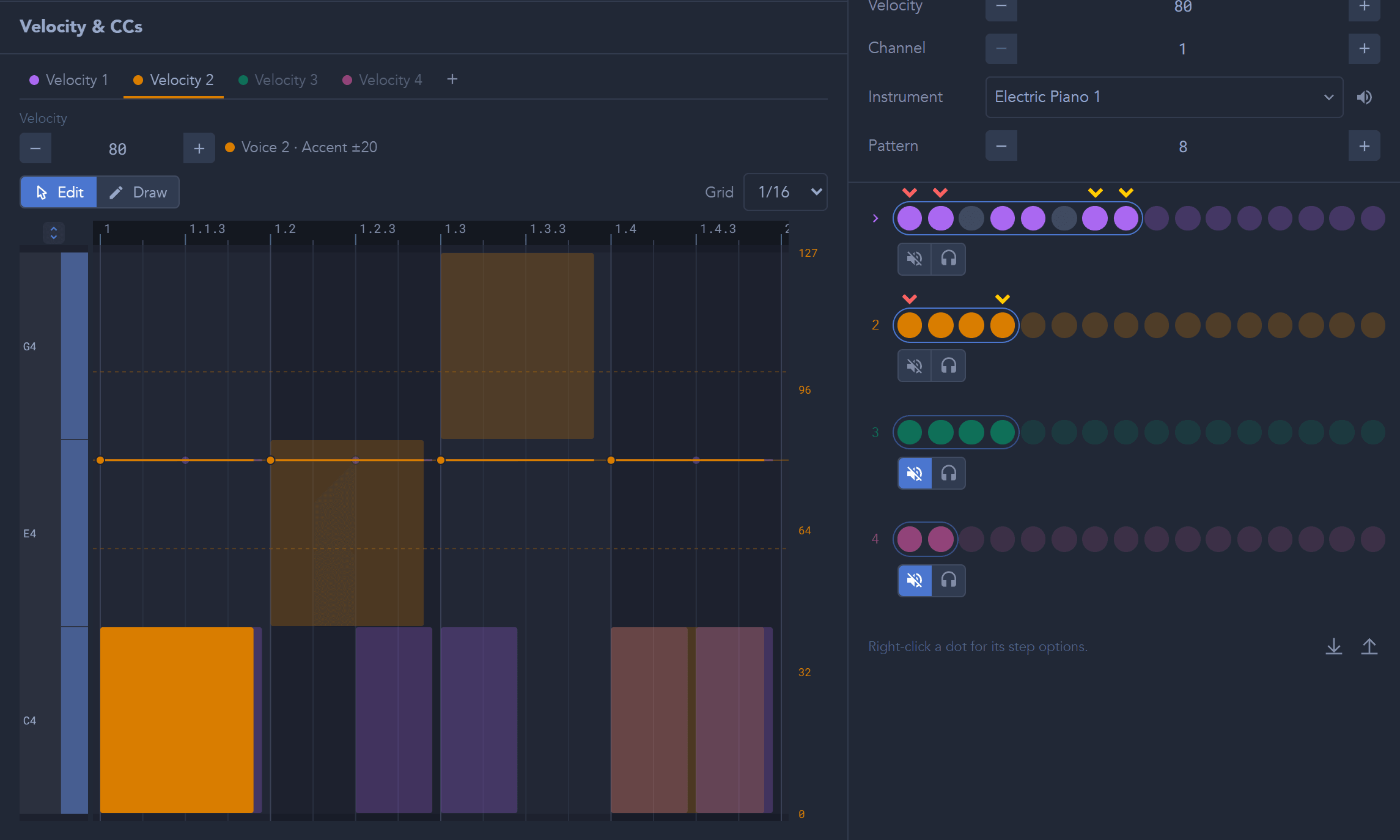The image size is (1400, 840).
Task: Click red accent chevron above voice 2
Action: click(x=910, y=300)
